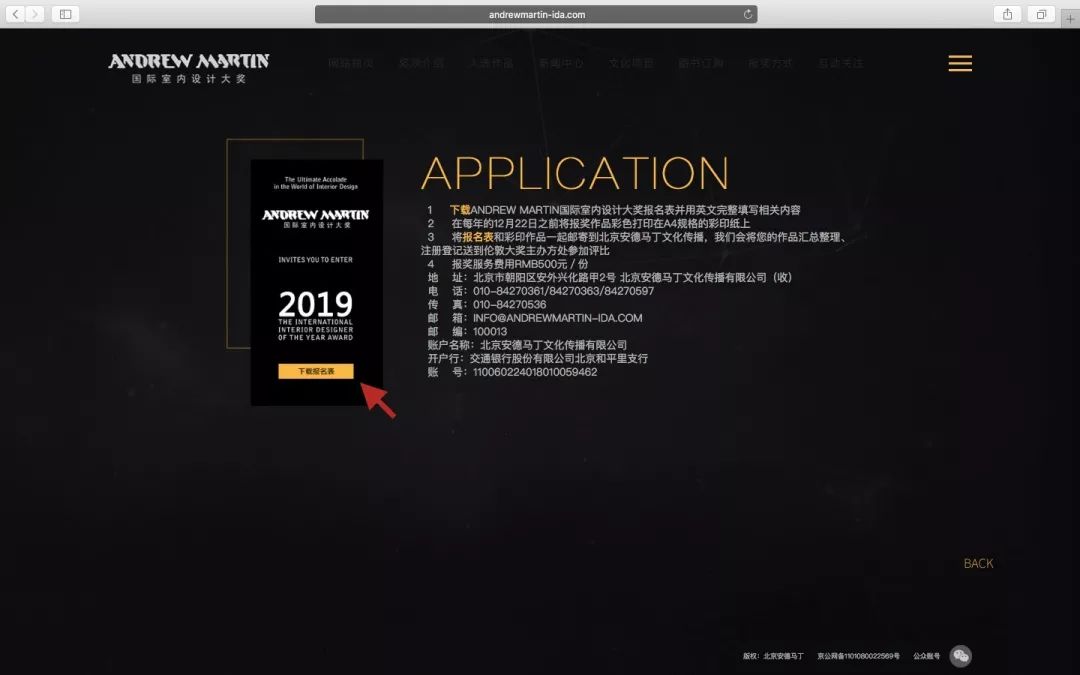
Task: Click 'INVITES YOU TO ENTER' text on card
Action: [x=315, y=260]
